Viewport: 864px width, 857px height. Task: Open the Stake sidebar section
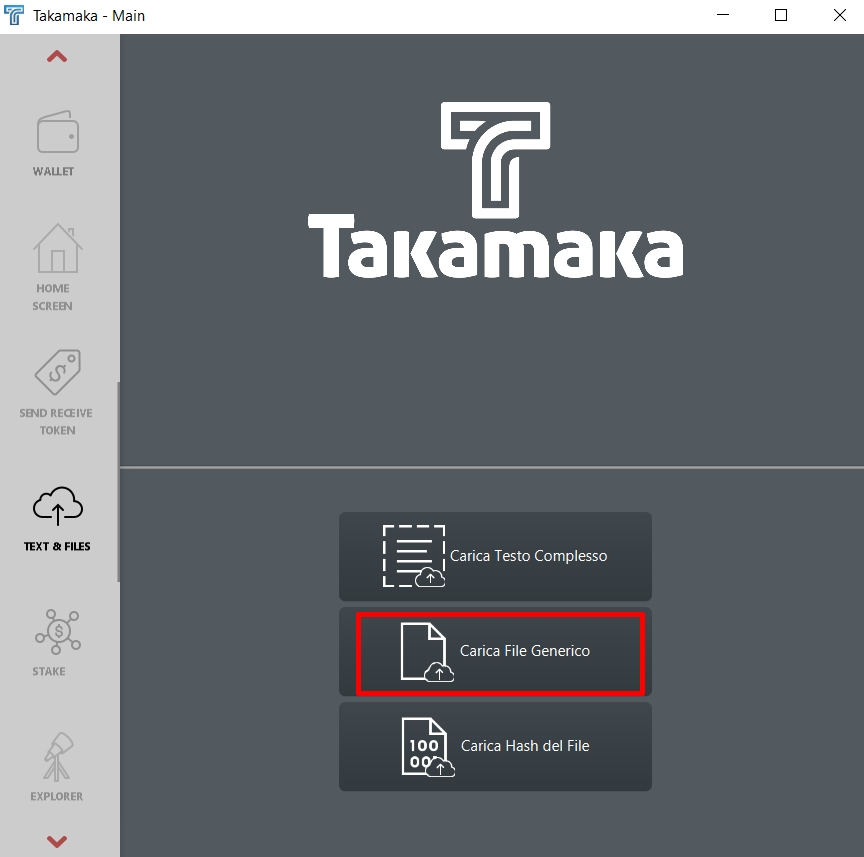click(57, 643)
